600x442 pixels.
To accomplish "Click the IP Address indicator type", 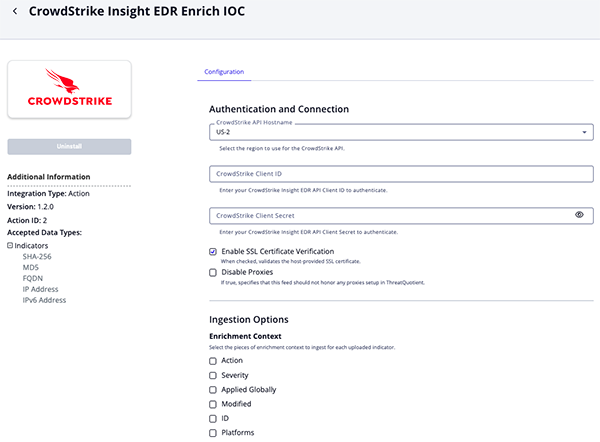I will coord(40,289).
